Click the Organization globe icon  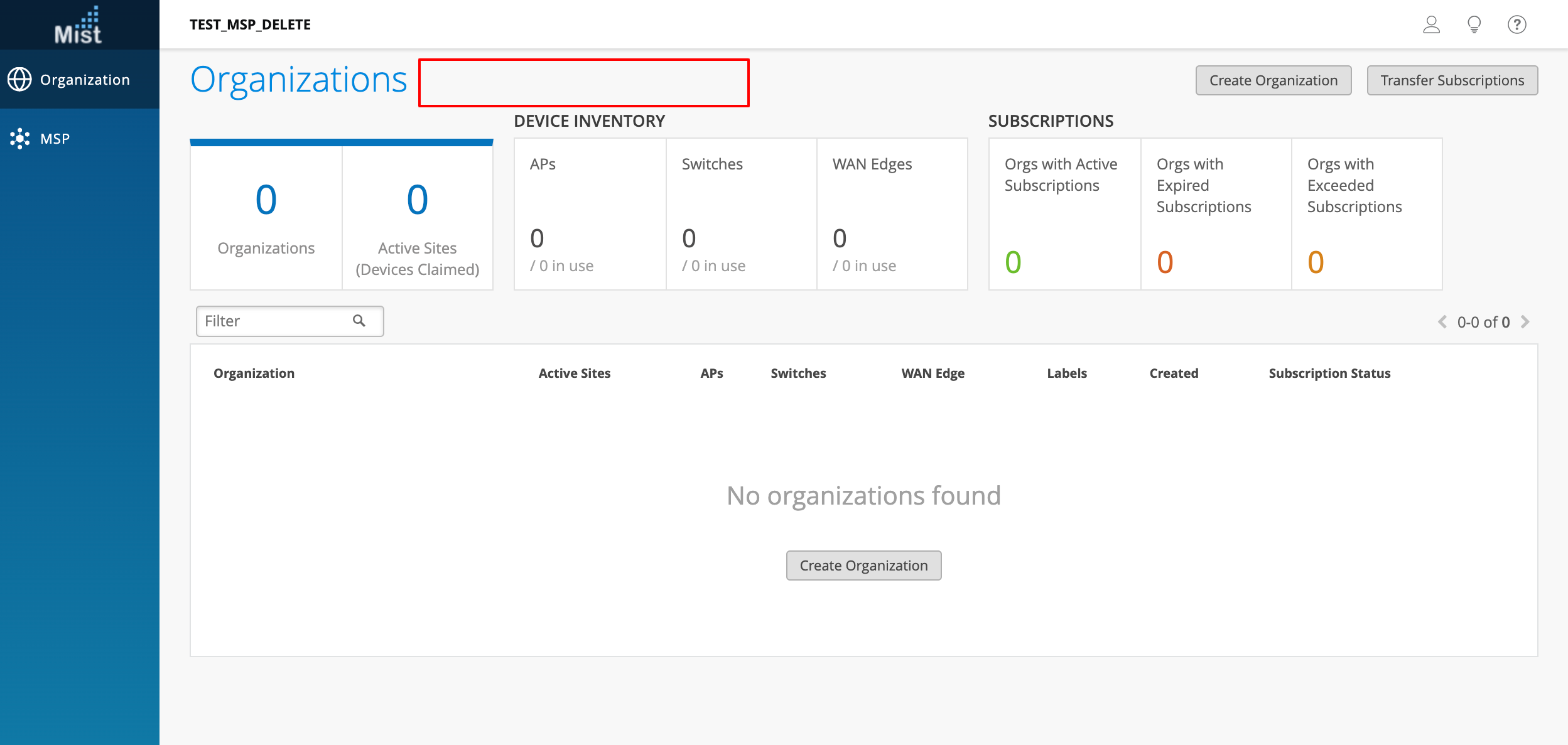coord(19,80)
